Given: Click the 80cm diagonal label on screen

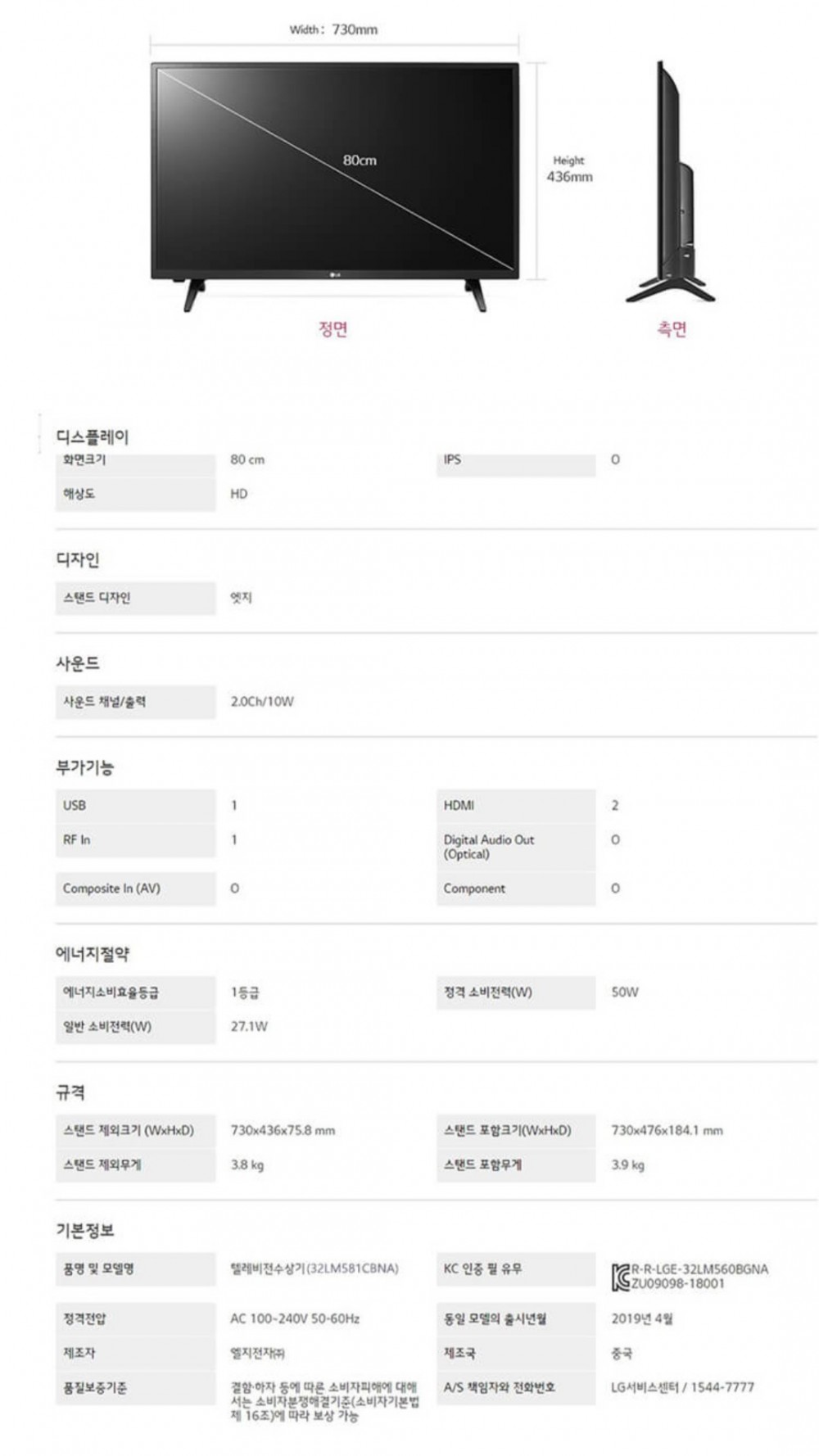Looking at the screenshot, I should pyautogui.click(x=360, y=161).
